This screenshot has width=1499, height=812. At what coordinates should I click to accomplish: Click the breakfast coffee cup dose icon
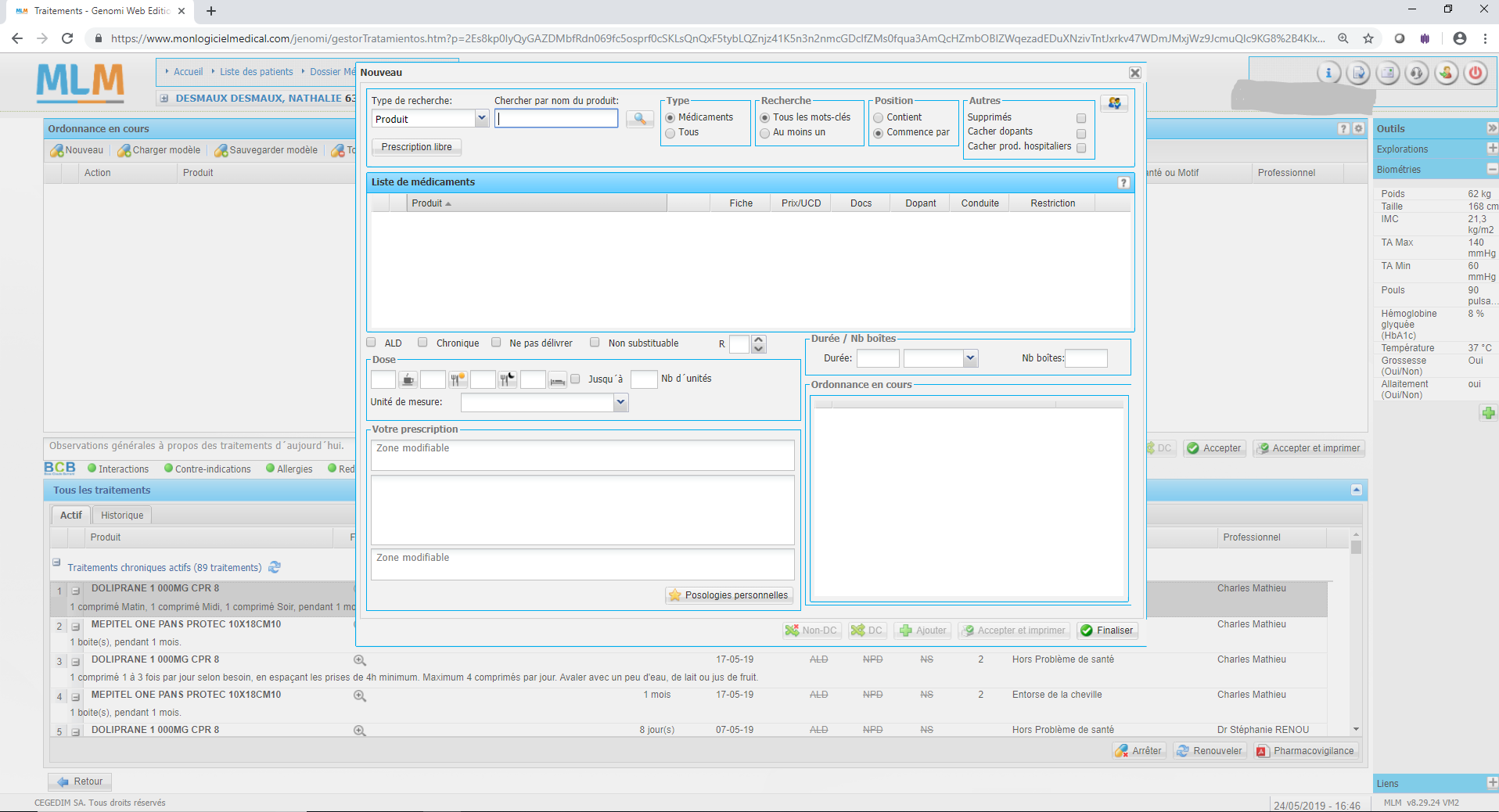pyautogui.click(x=408, y=380)
